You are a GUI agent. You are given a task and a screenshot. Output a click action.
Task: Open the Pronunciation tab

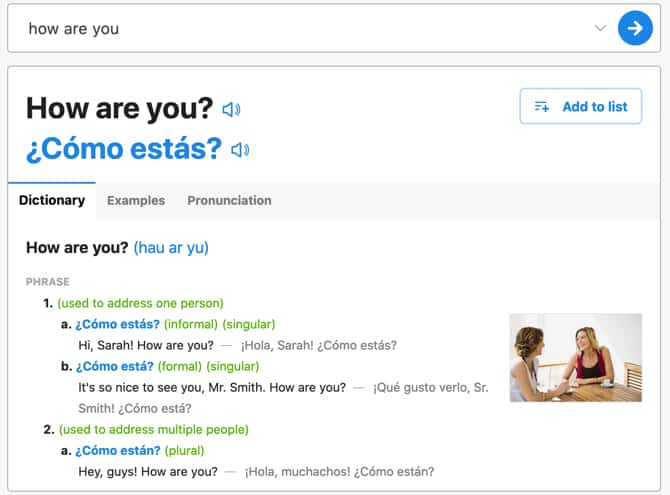tap(229, 200)
